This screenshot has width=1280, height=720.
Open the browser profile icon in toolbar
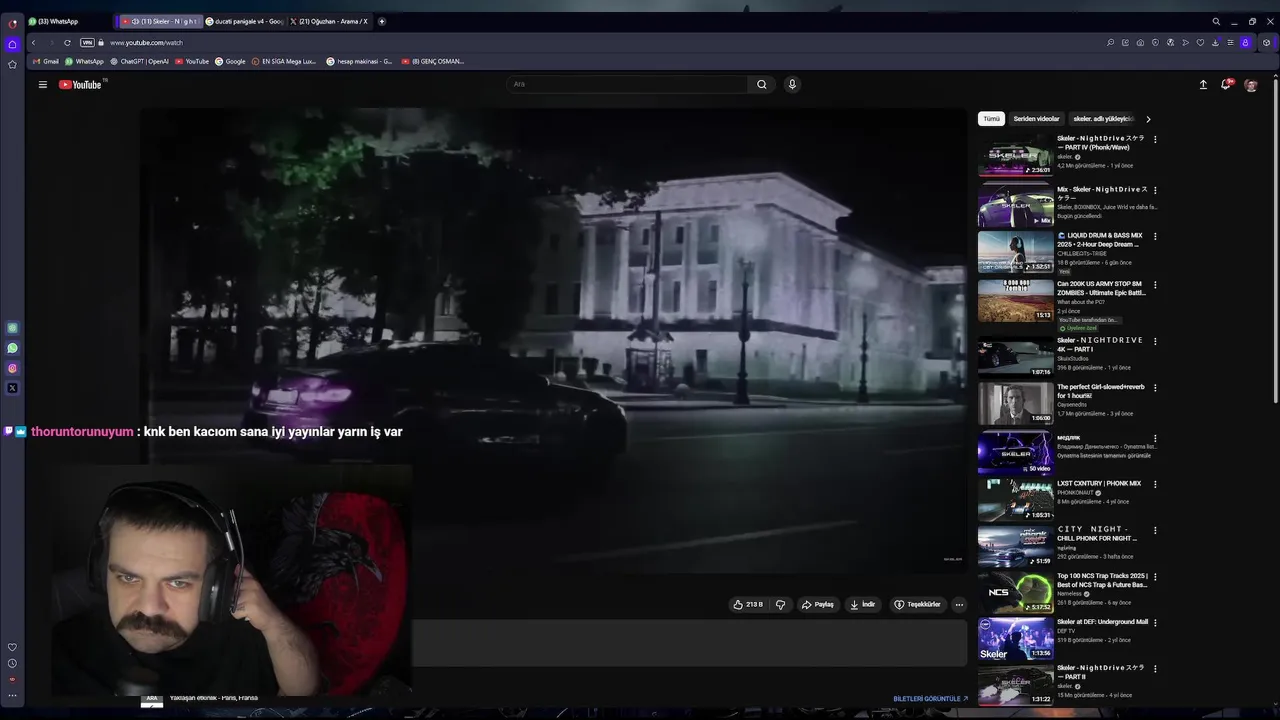(x=1245, y=43)
